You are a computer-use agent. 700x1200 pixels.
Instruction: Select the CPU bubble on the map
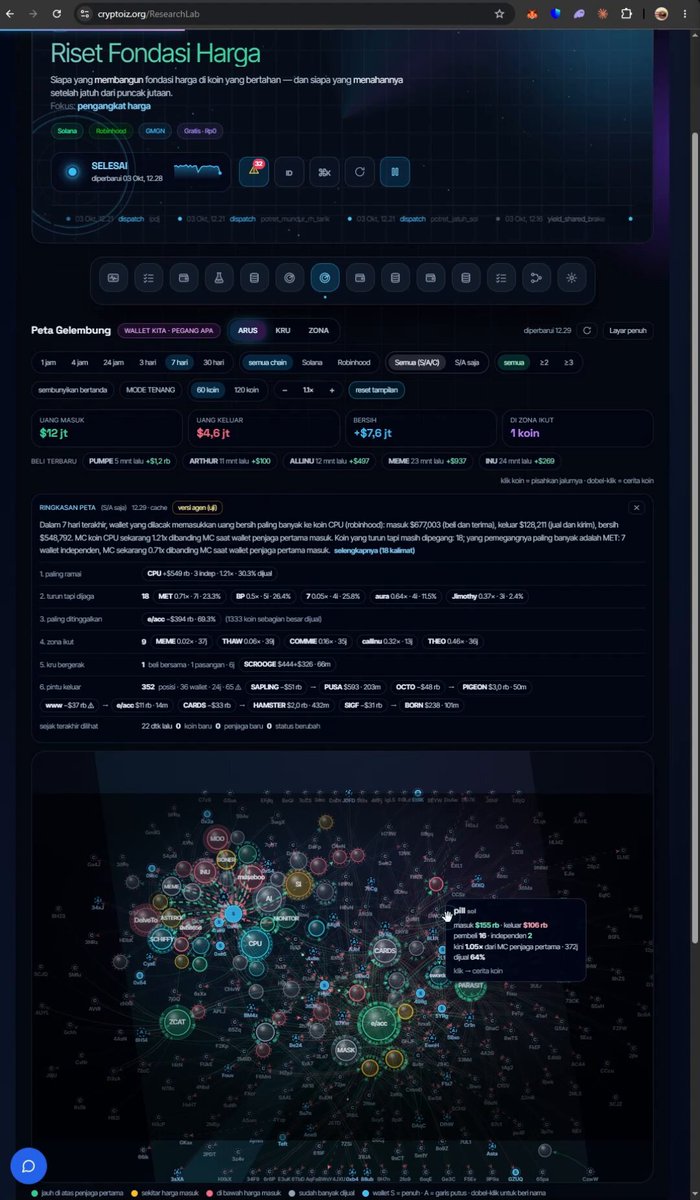tap(255, 943)
